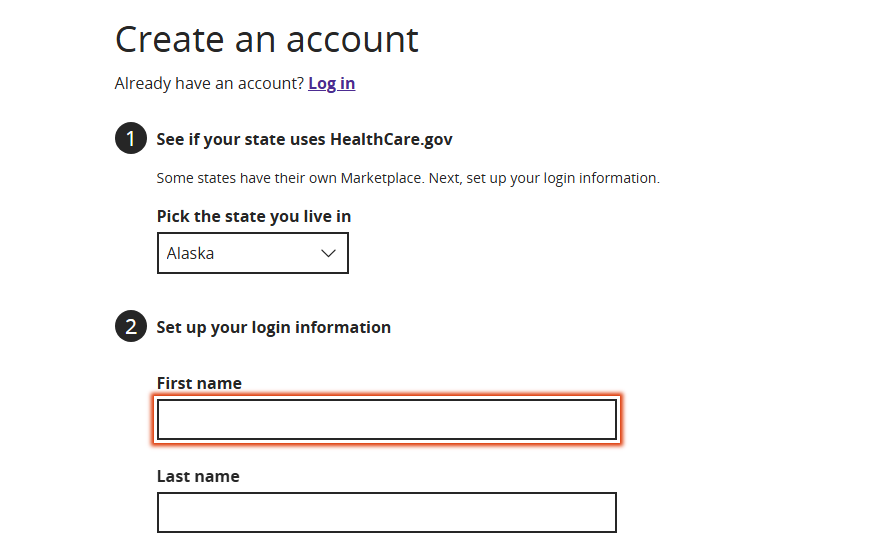Open the state dropdown showing Alaska

pos(252,253)
